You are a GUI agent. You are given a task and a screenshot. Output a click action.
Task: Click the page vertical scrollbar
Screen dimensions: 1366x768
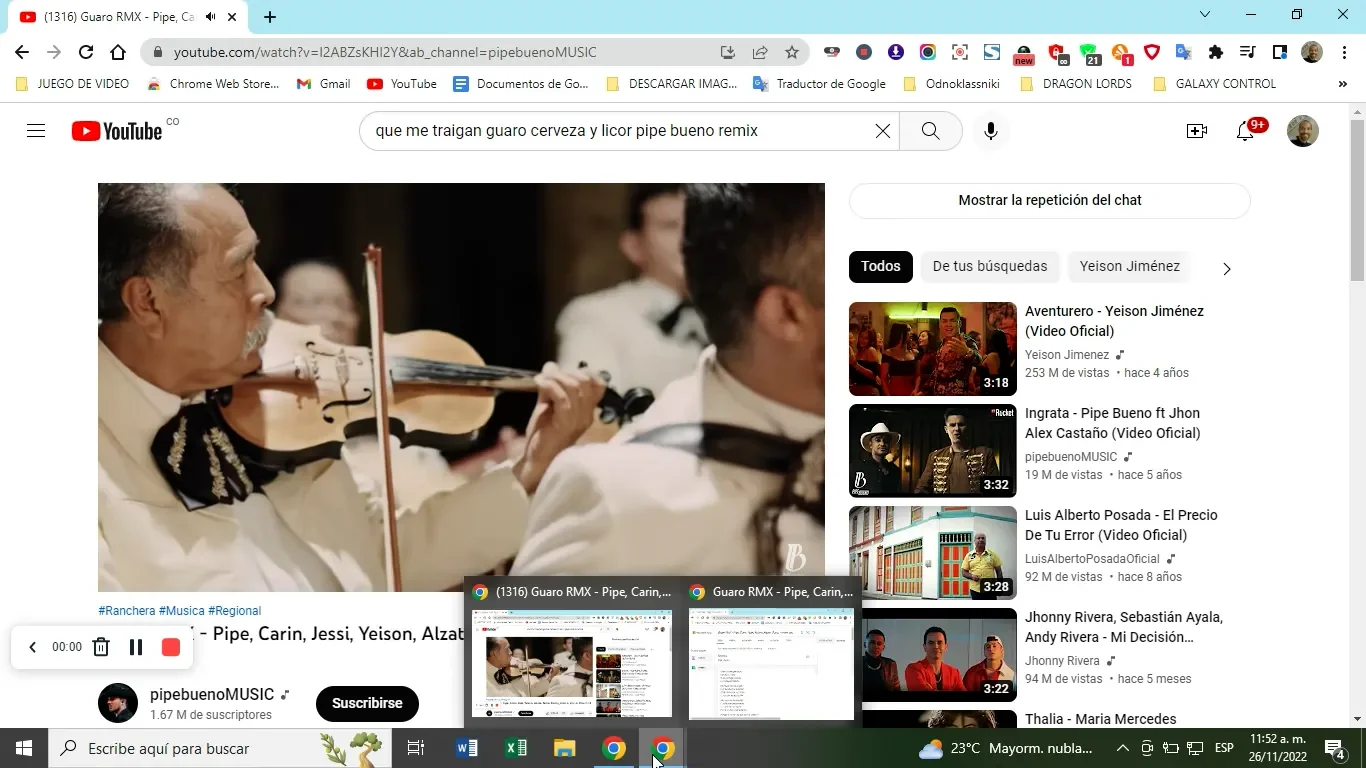pos(1357,200)
